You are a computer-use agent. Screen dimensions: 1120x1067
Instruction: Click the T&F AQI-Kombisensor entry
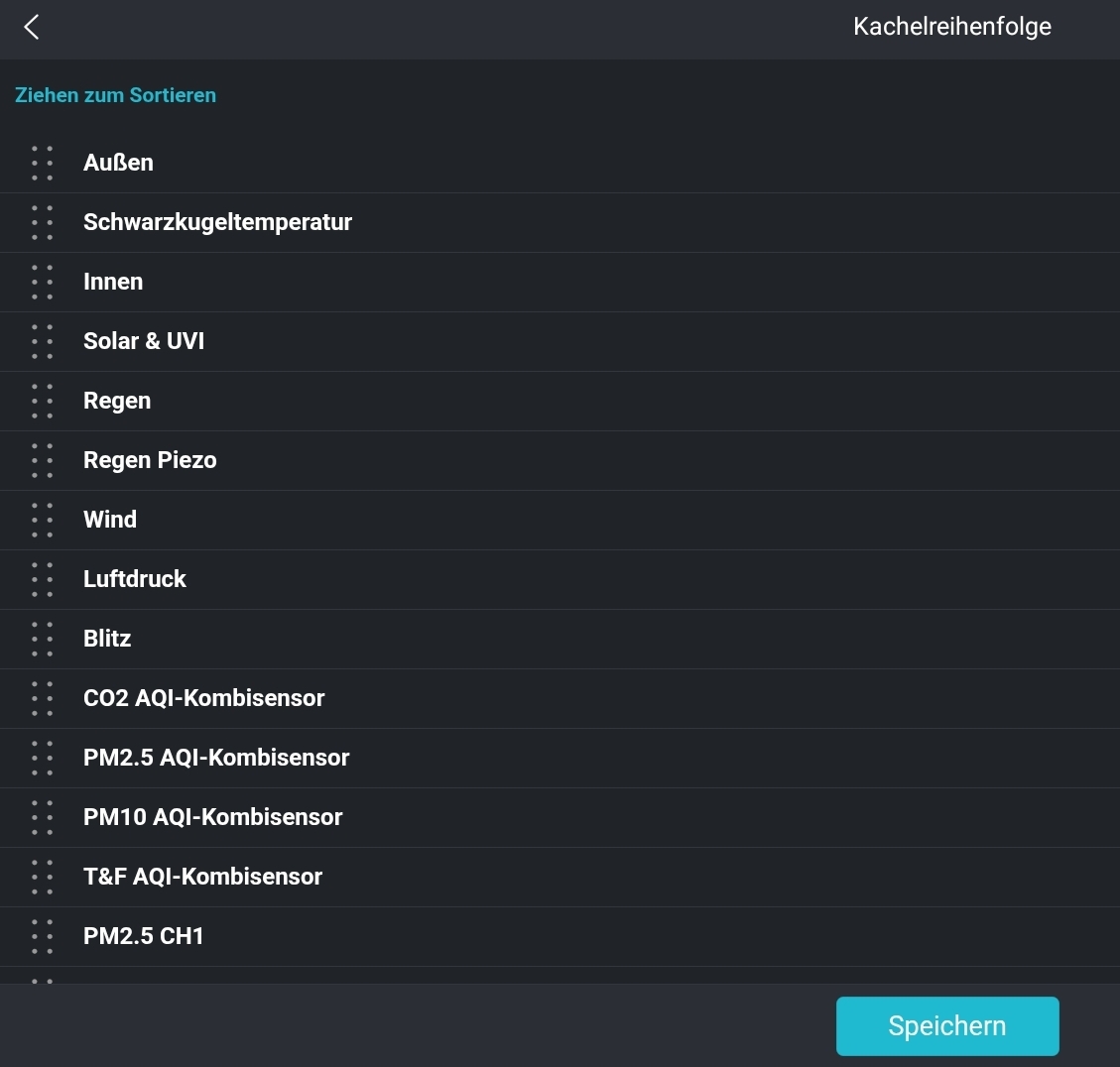point(202,877)
